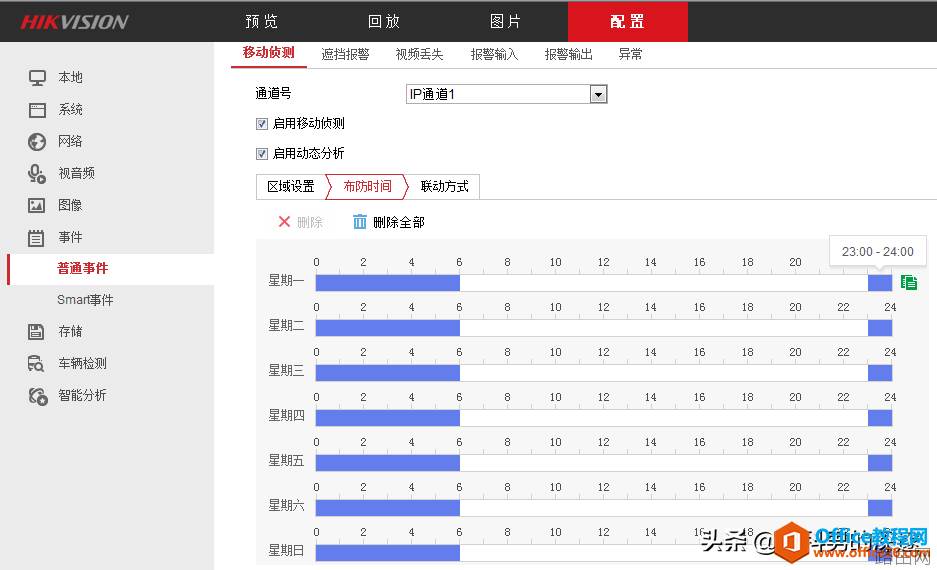Open the 网络 sidebar menu label
This screenshot has height=570, width=937.
click(x=71, y=142)
